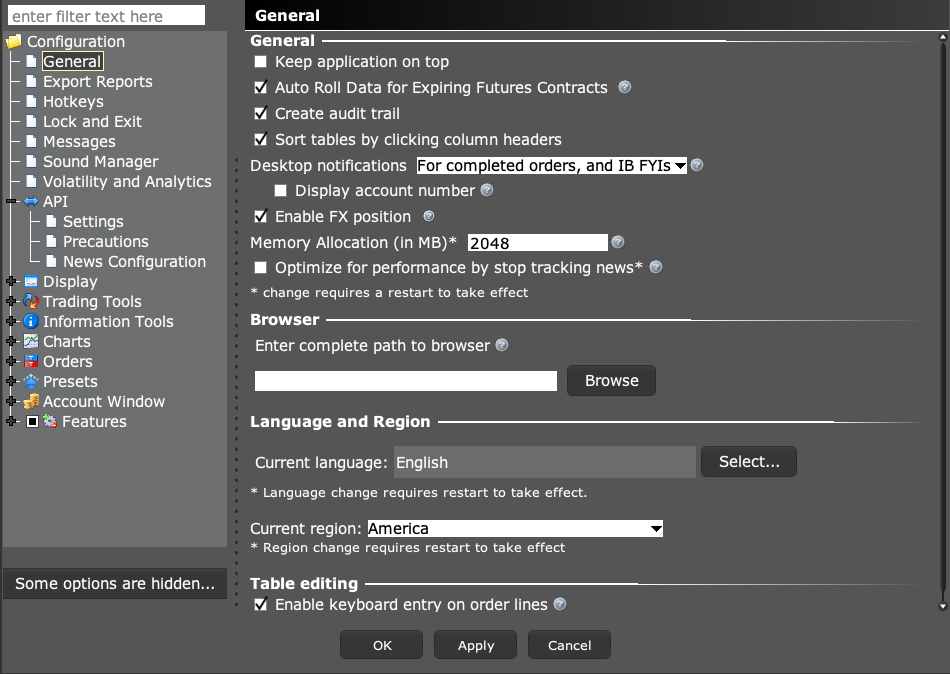Collapse the API tree node

pyautogui.click(x=11, y=201)
